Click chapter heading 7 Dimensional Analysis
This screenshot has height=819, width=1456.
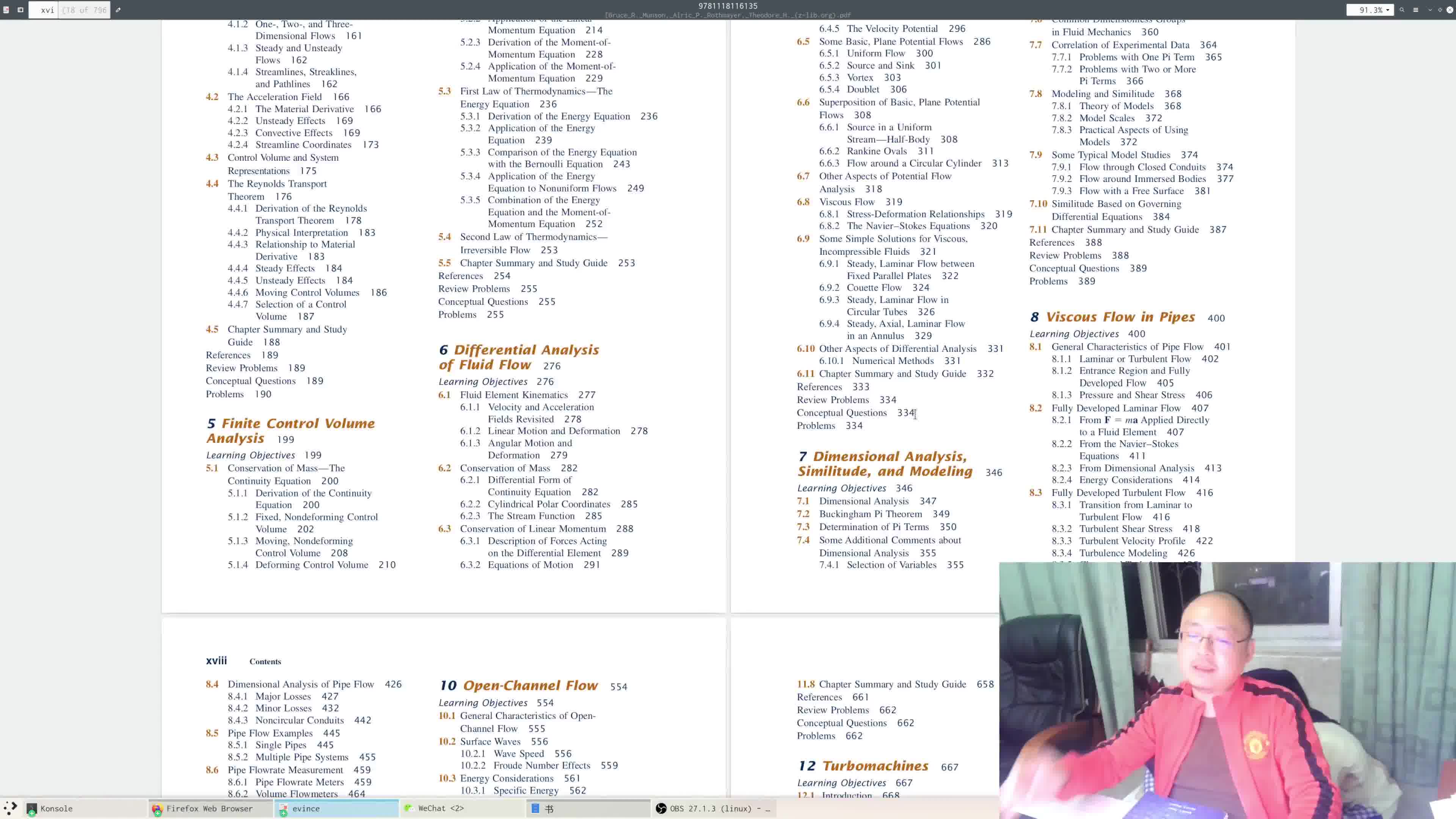tap(885, 463)
